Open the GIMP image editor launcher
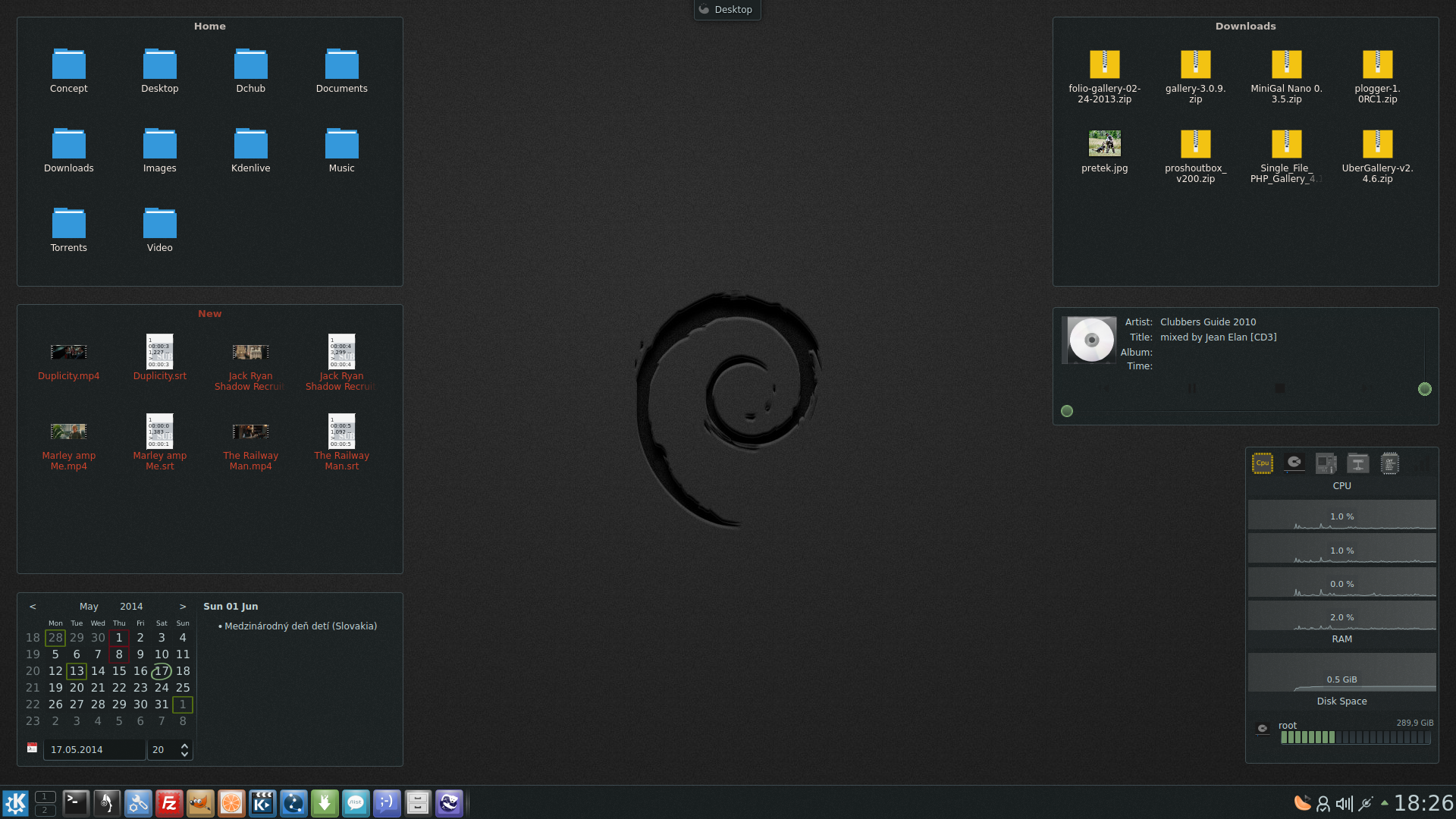Screen dimensions: 1456x819 tap(200, 803)
